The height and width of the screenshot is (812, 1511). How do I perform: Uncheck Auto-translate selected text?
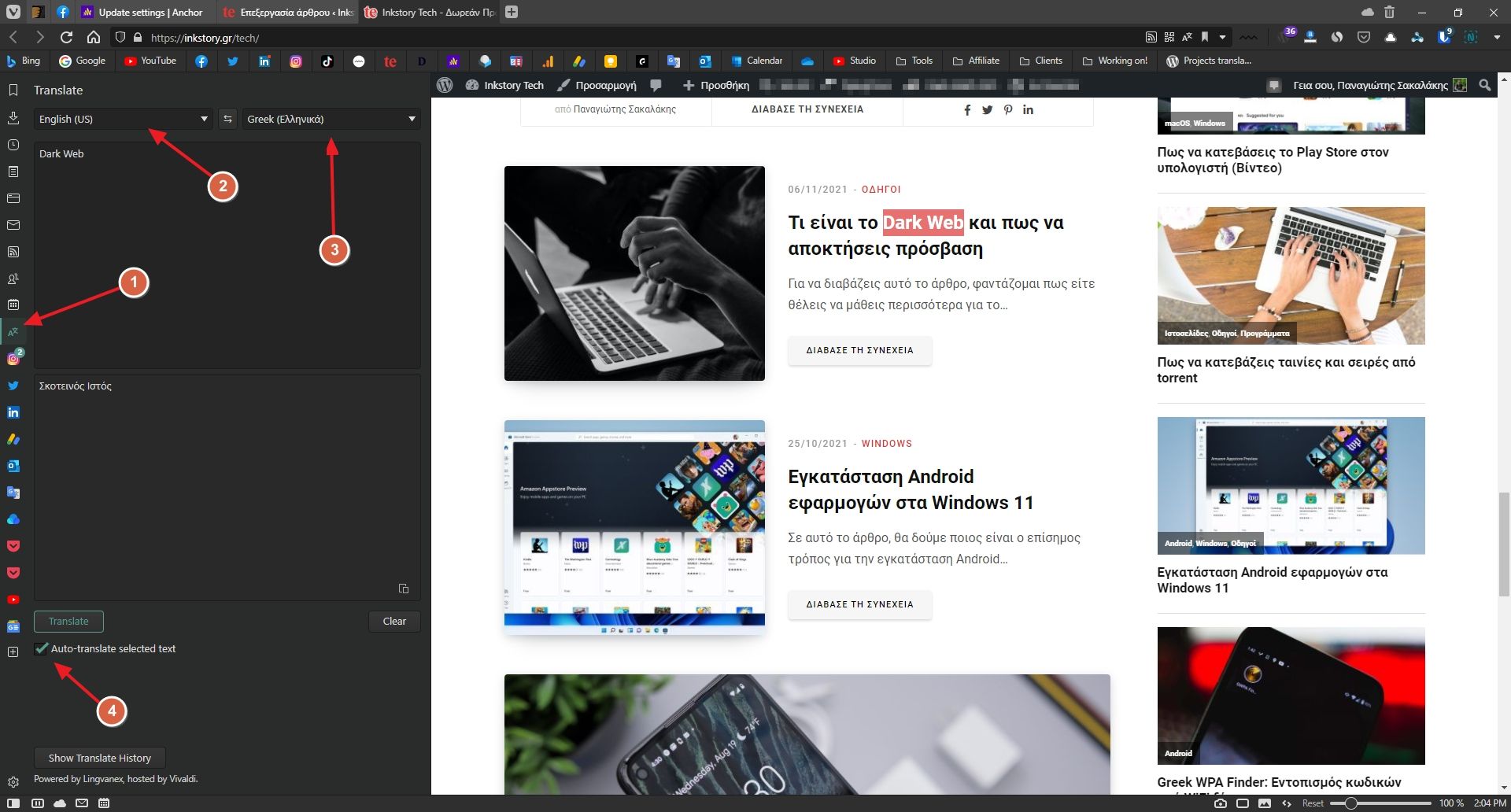42,648
